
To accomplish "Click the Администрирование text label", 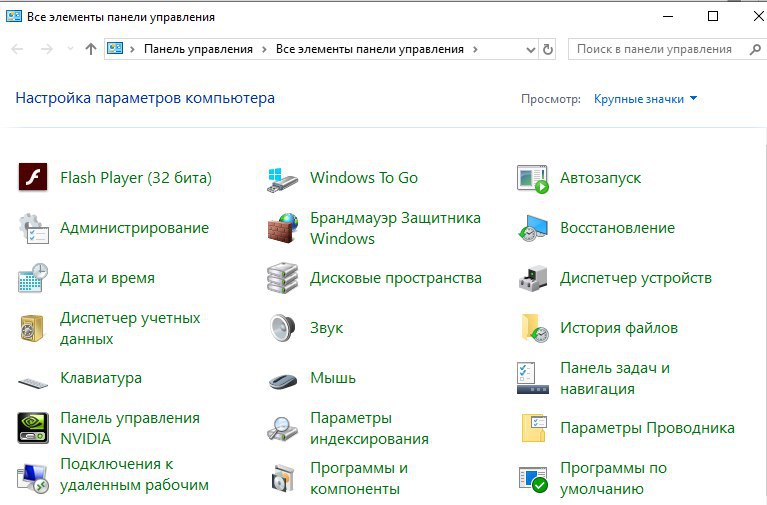I will pyautogui.click(x=135, y=228).
